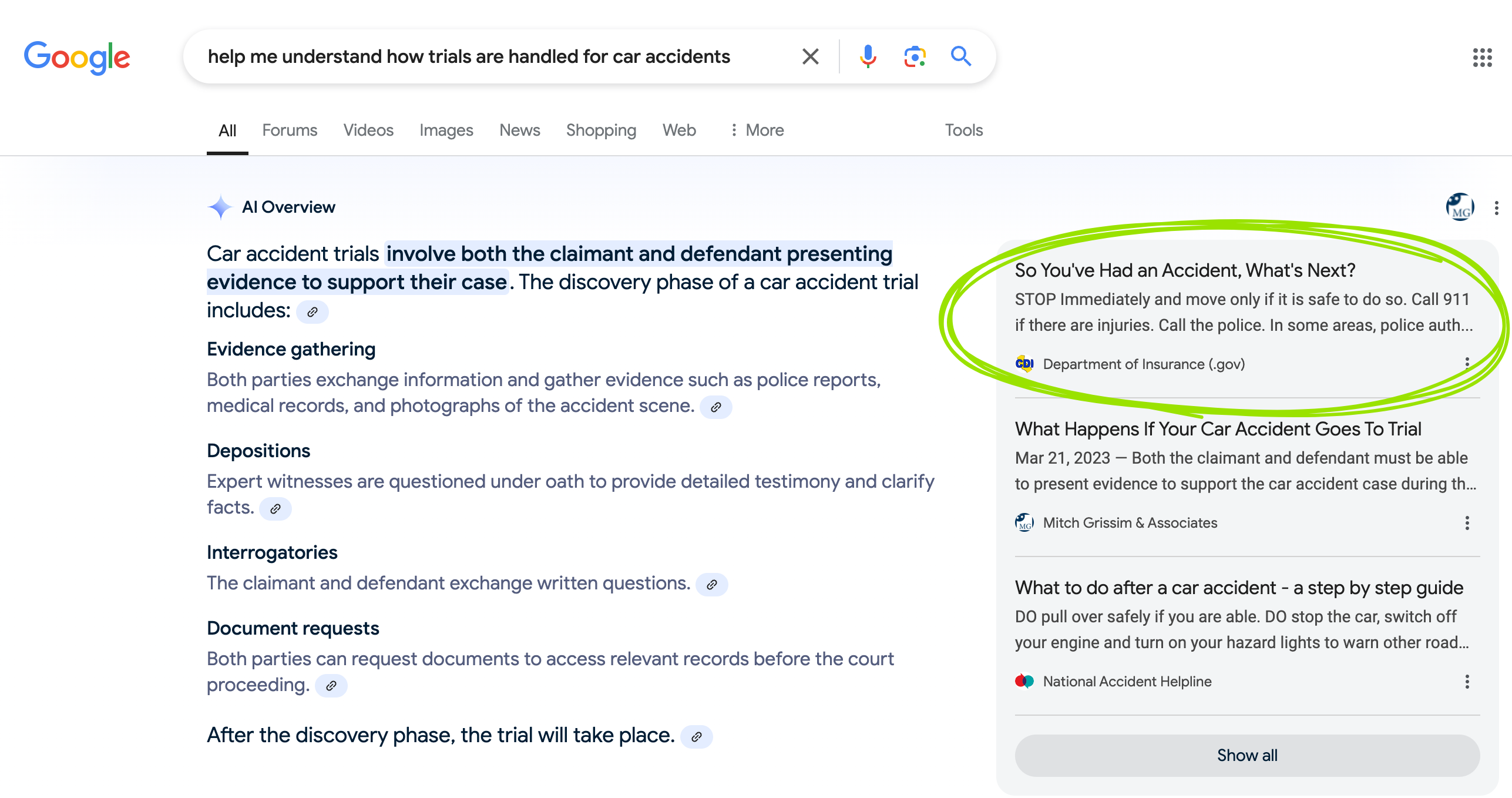Open the Tools menu
Screen dimensions: 1512x798
coord(963,130)
